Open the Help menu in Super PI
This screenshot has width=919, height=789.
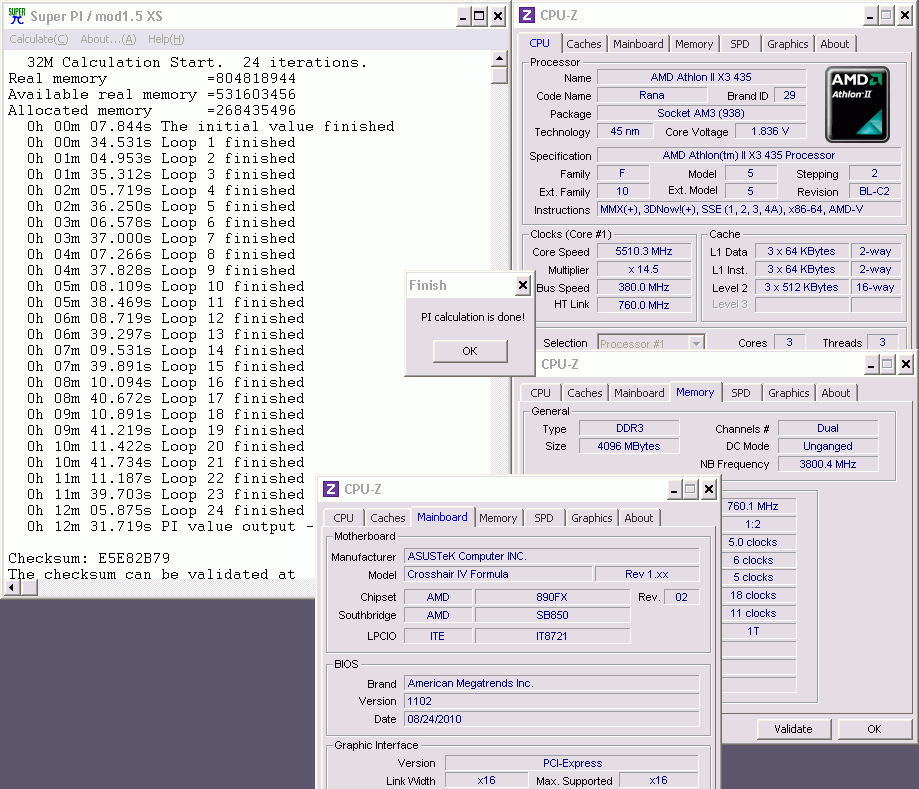(166, 39)
